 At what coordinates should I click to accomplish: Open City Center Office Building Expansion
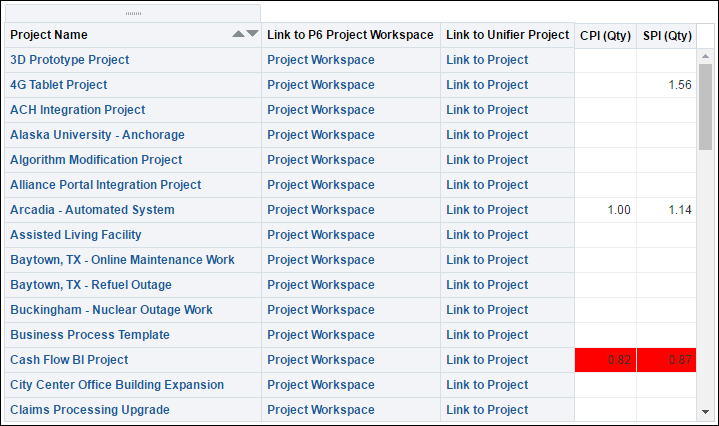[x=117, y=385]
